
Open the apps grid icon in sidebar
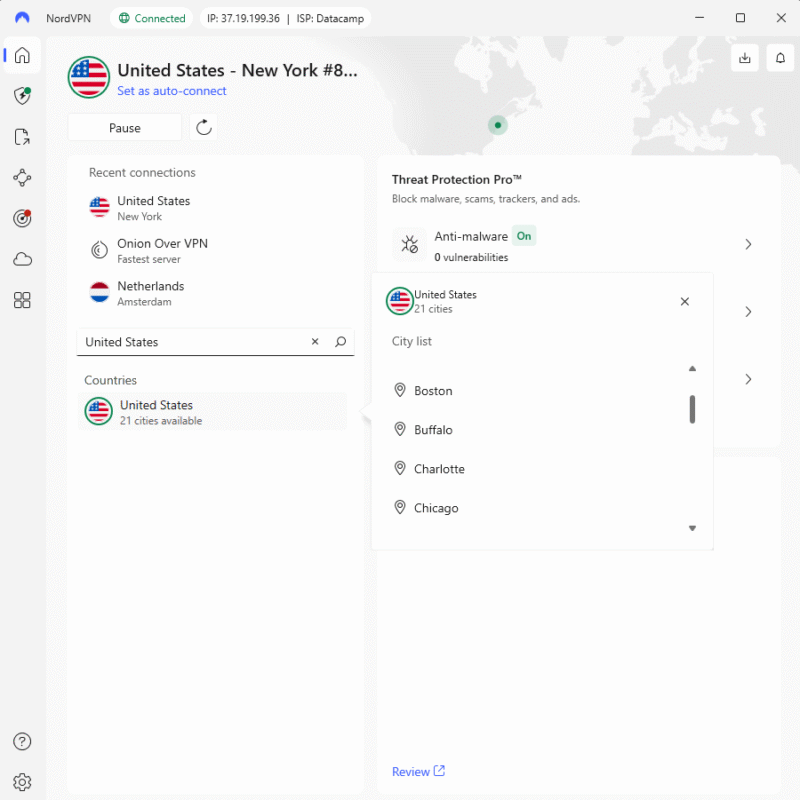[22, 300]
